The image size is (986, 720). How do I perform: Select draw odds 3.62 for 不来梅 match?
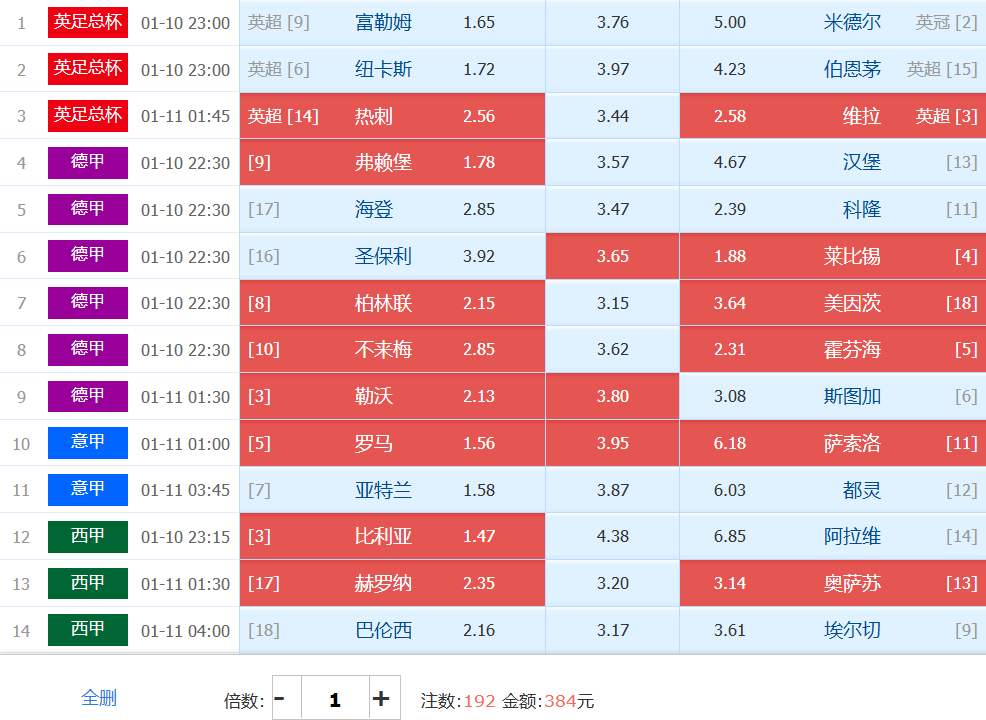point(612,350)
